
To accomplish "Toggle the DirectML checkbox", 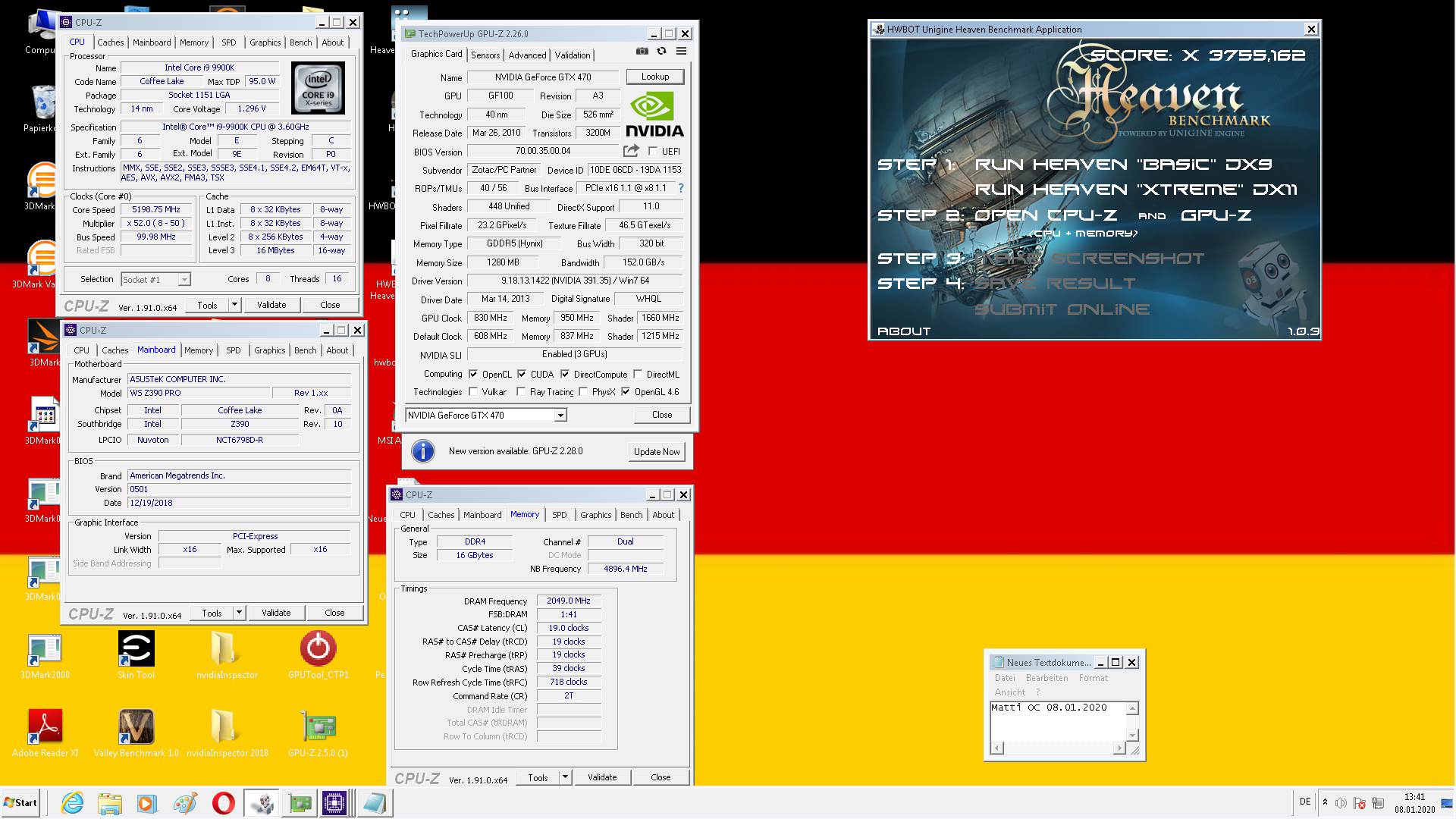I will [x=638, y=374].
